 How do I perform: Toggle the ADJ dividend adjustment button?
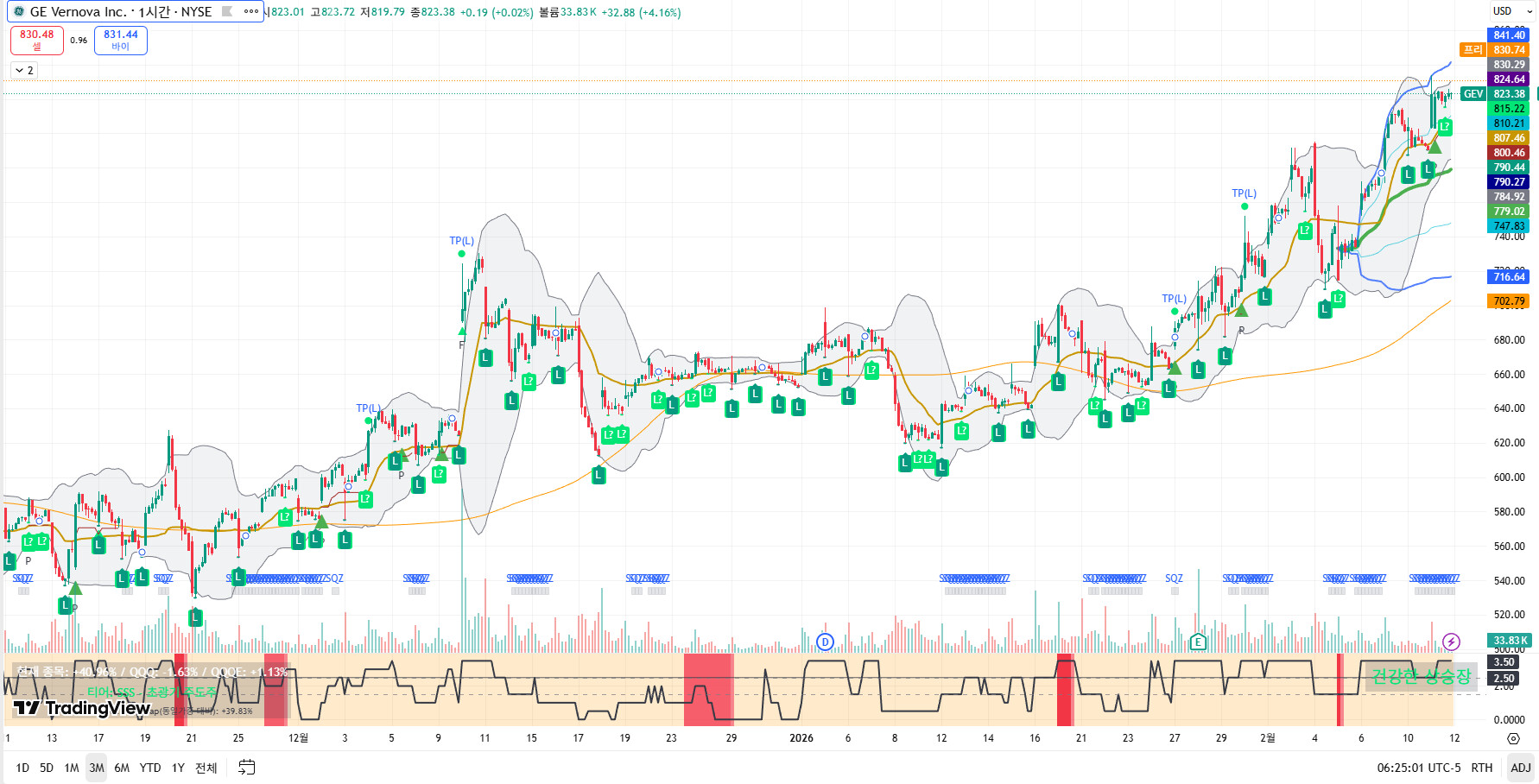(1521, 768)
